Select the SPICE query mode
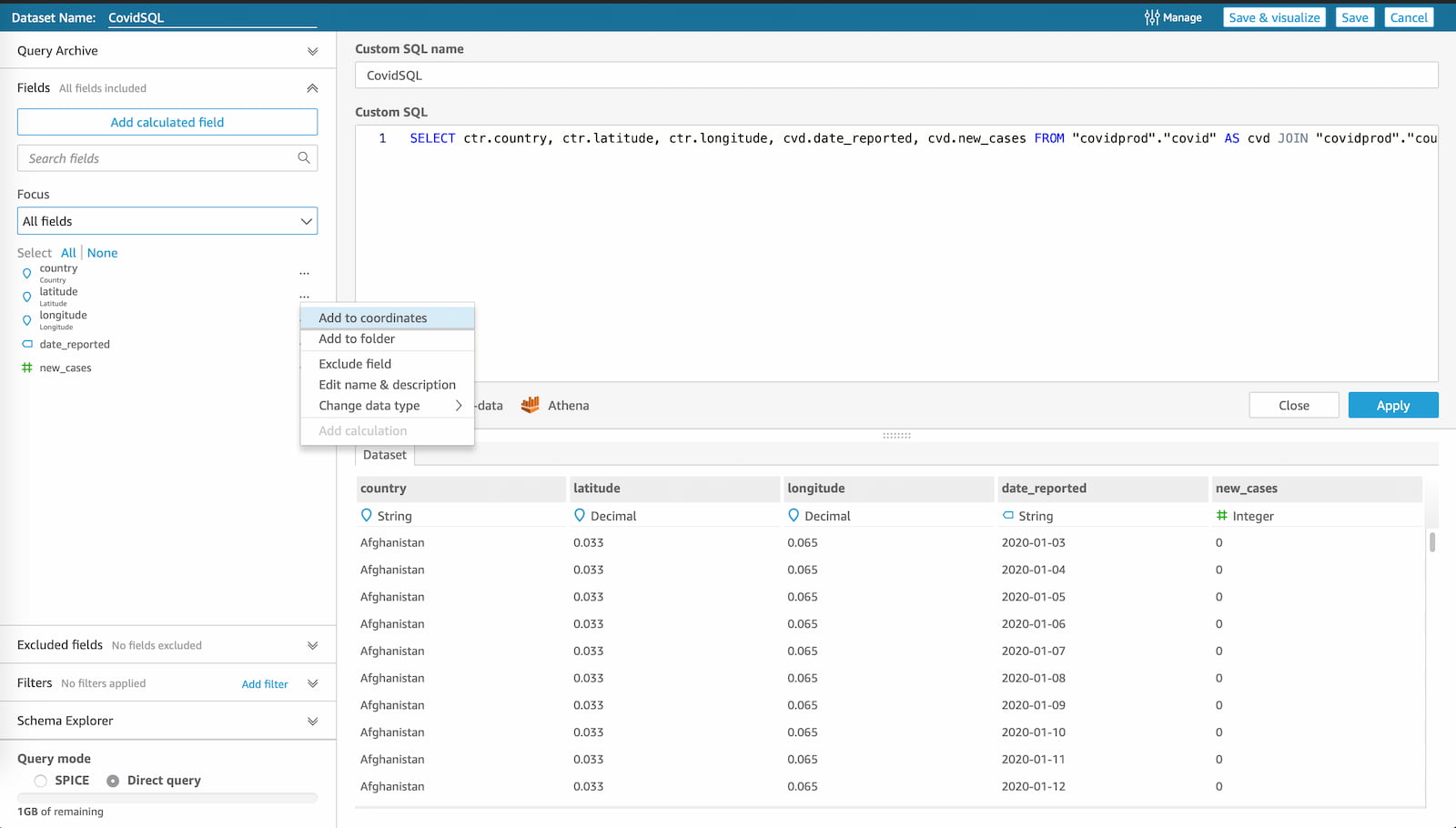Viewport: 1456px width, 828px height. [x=40, y=780]
